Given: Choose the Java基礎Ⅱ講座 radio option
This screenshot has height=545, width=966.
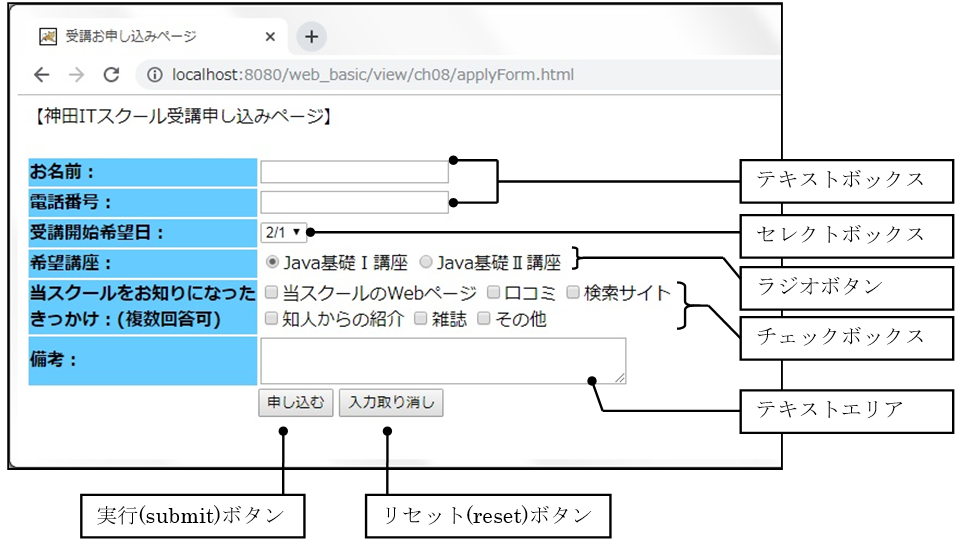Looking at the screenshot, I should click(426, 263).
